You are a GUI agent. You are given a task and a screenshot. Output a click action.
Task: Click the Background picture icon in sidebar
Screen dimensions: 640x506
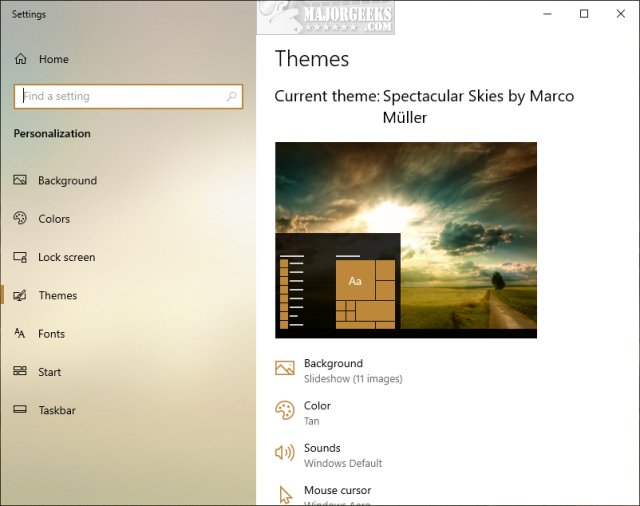(x=20, y=180)
